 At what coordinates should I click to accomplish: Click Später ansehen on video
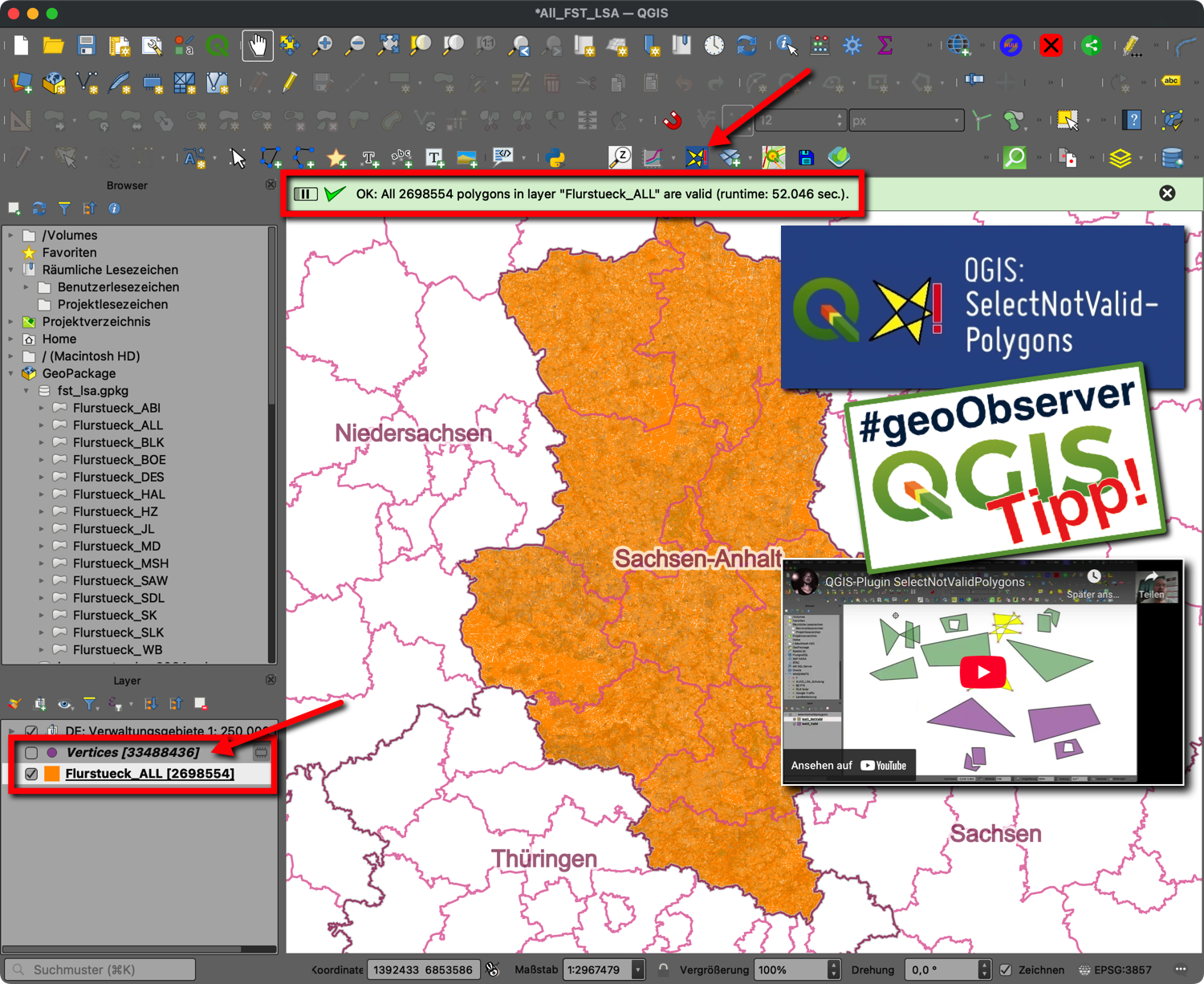(1093, 585)
